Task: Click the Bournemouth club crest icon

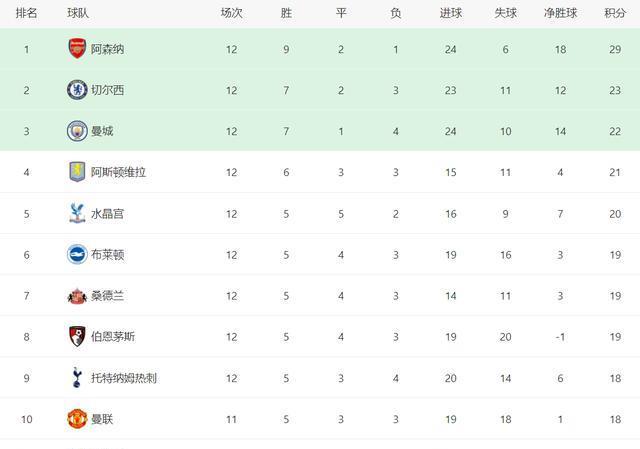Action: [x=77, y=337]
